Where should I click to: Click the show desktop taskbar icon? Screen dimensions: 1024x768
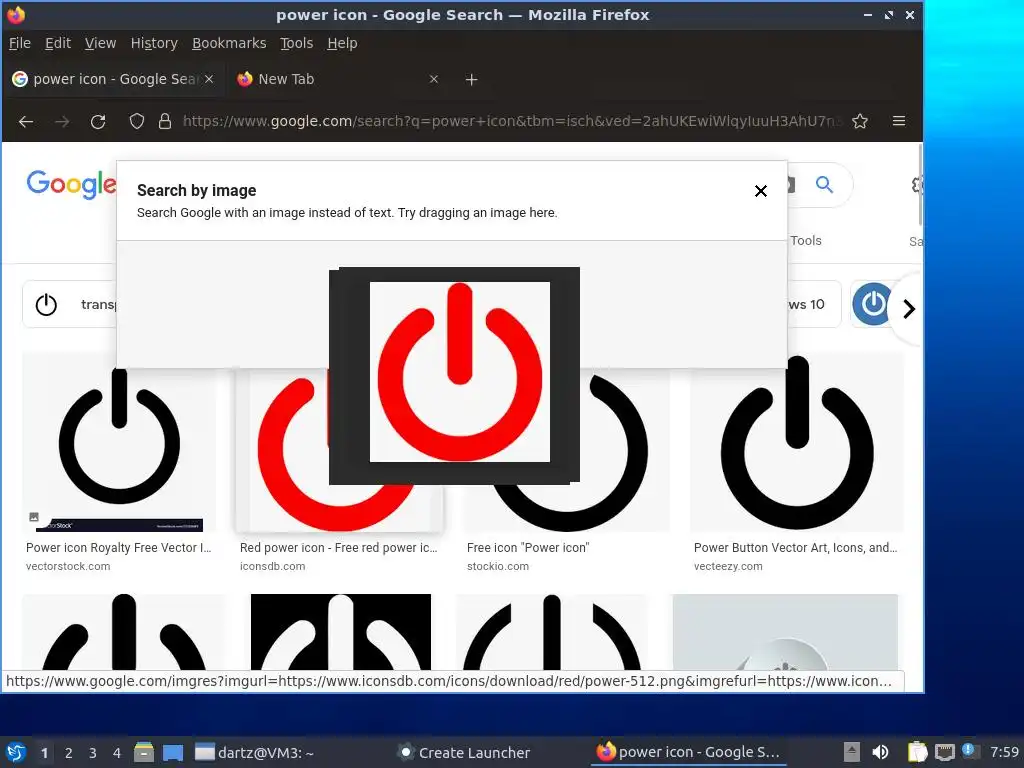[x=173, y=752]
